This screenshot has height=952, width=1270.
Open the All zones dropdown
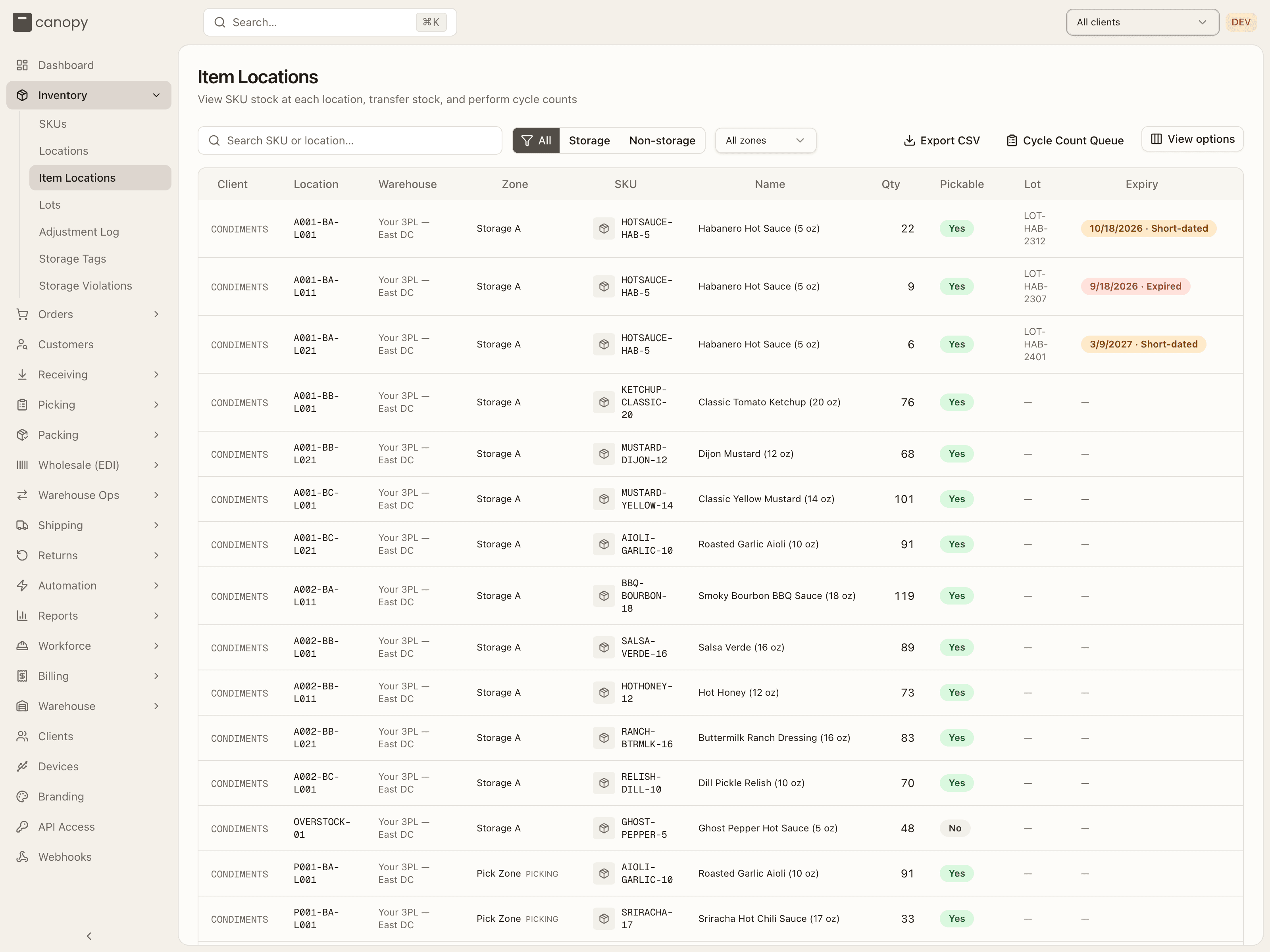[x=765, y=140]
